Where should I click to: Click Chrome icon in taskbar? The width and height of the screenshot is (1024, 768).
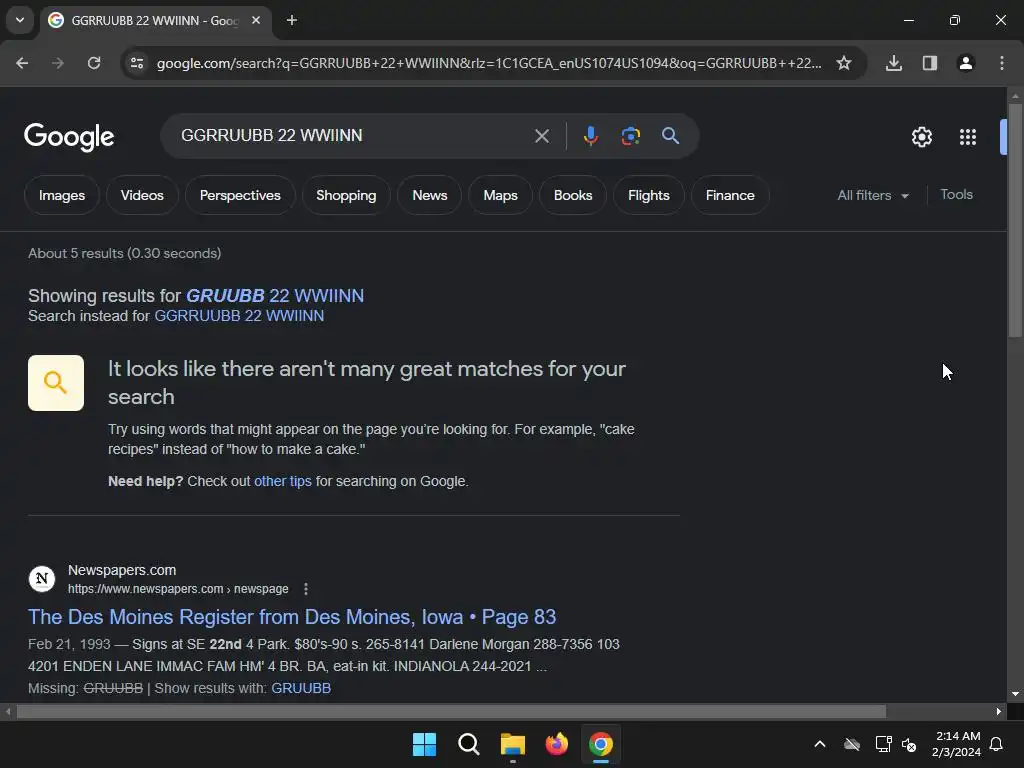tap(601, 744)
